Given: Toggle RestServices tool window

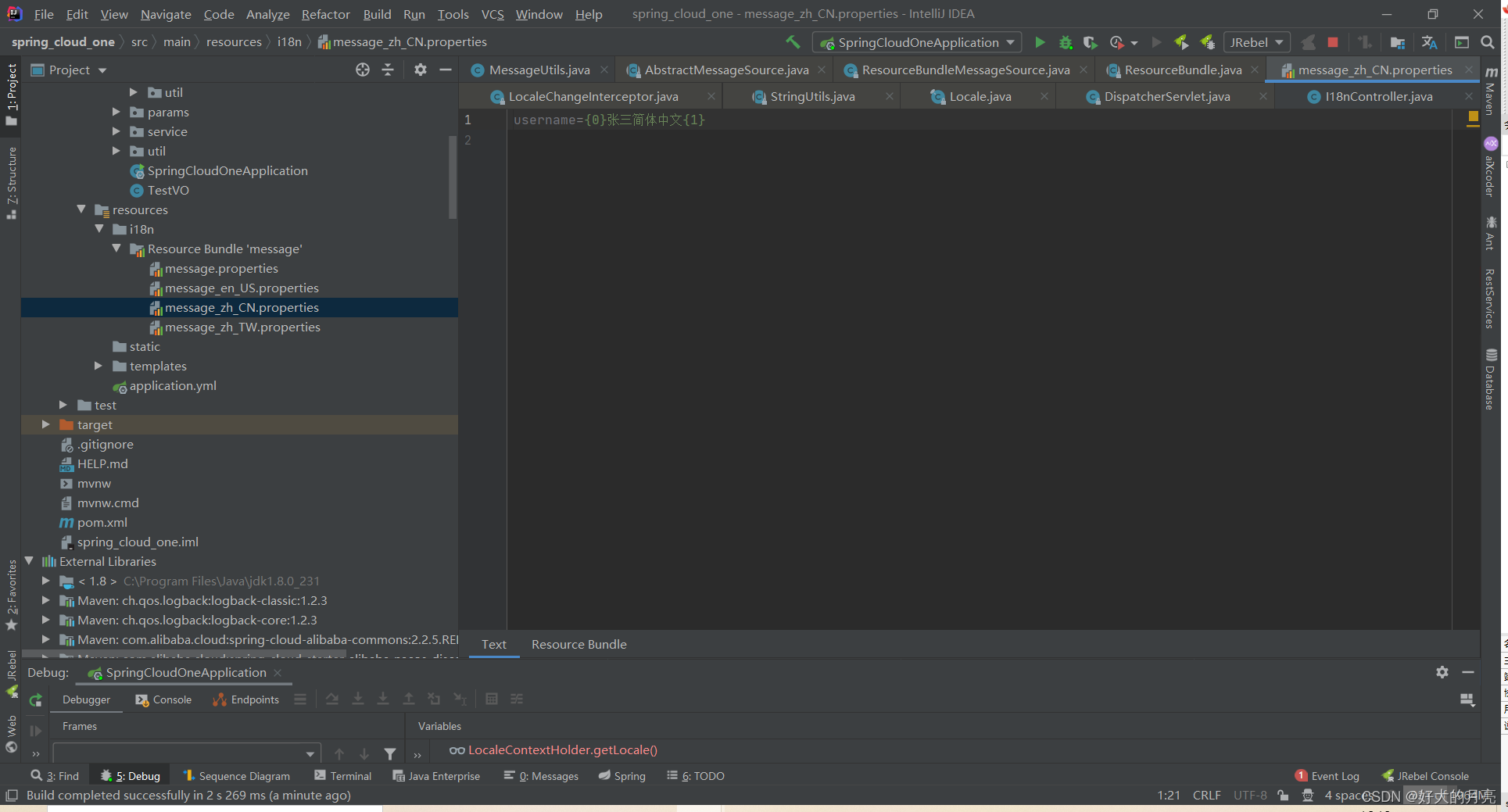Looking at the screenshot, I should [x=1491, y=299].
